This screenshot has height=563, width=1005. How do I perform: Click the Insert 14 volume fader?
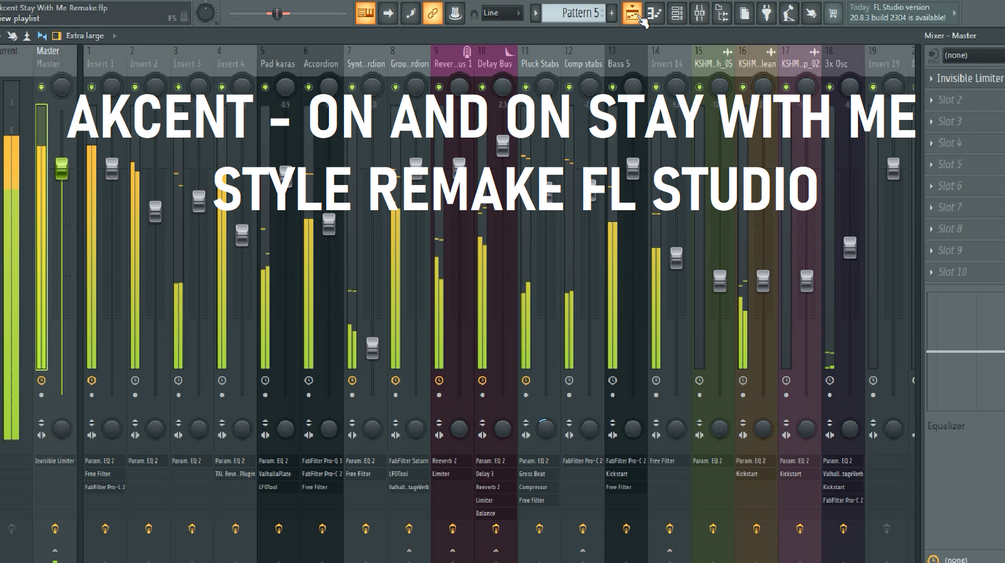pyautogui.click(x=676, y=258)
